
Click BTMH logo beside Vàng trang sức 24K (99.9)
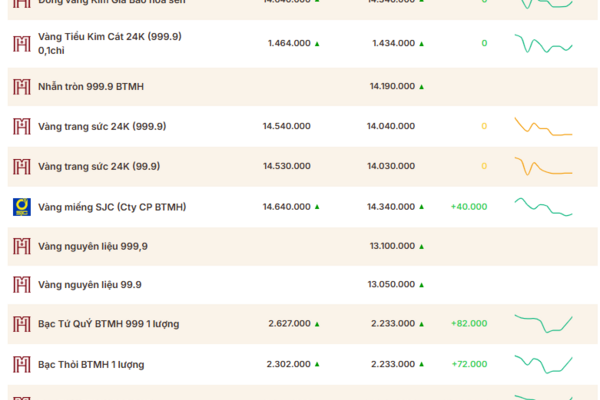pos(22,167)
